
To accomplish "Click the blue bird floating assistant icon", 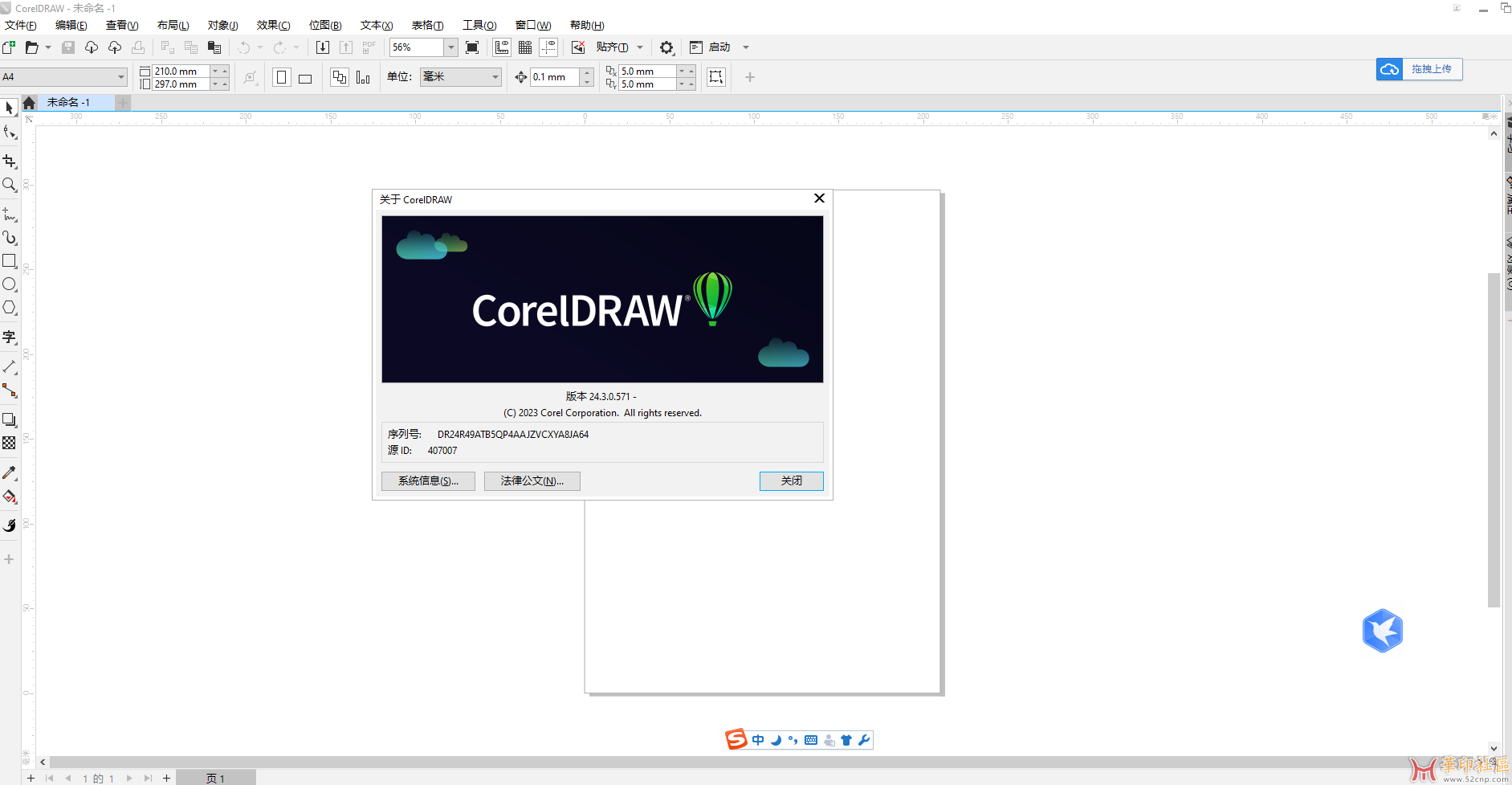I will tap(1382, 631).
